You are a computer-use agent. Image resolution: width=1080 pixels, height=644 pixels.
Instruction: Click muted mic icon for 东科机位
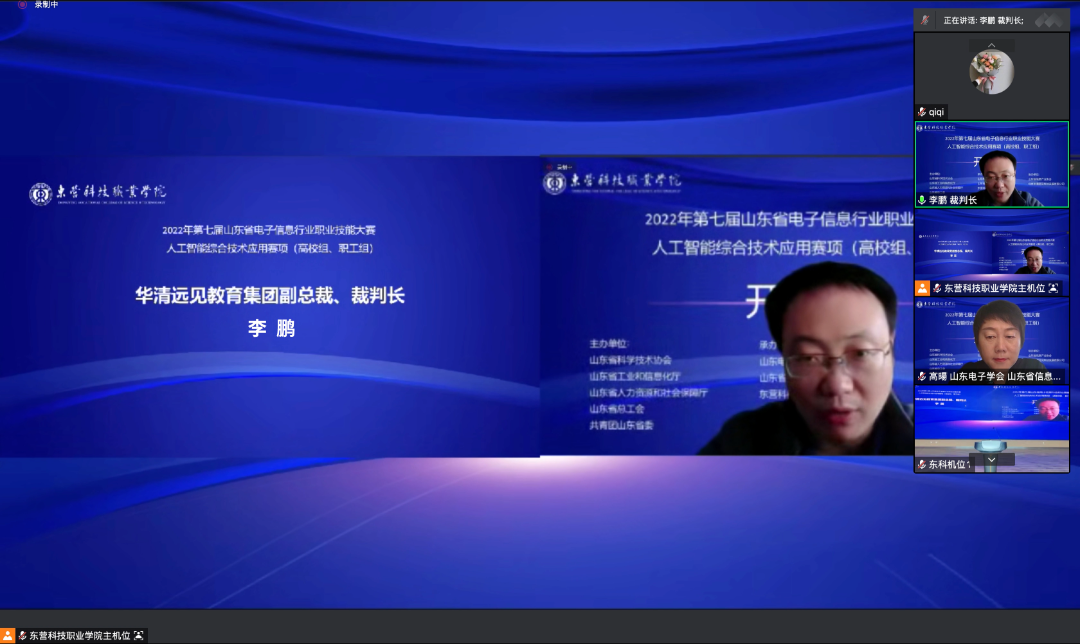tap(922, 465)
